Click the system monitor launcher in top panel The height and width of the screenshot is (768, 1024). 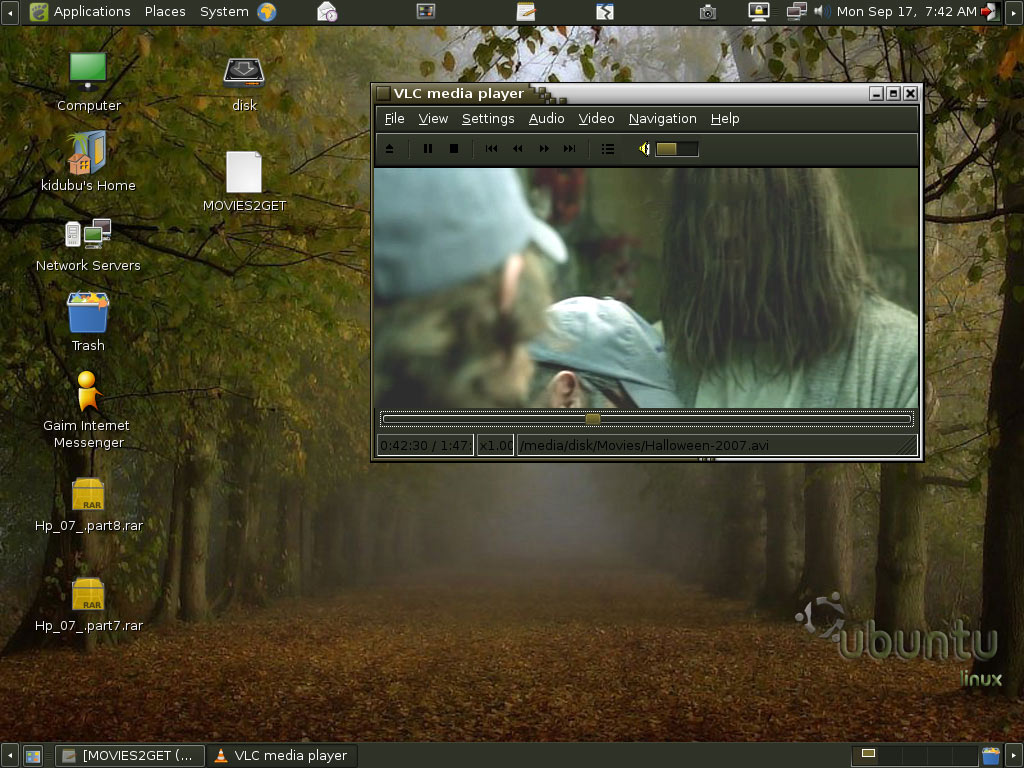click(x=426, y=11)
